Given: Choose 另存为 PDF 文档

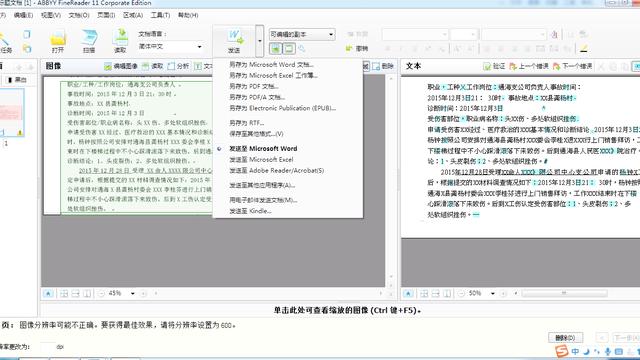Looking at the screenshot, I should [x=253, y=87].
